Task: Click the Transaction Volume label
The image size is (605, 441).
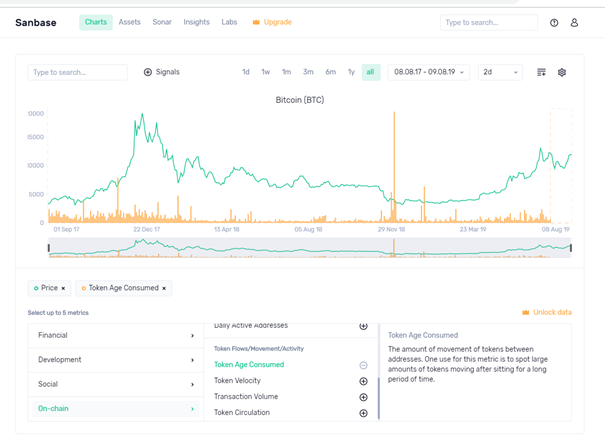Action: coord(246,397)
